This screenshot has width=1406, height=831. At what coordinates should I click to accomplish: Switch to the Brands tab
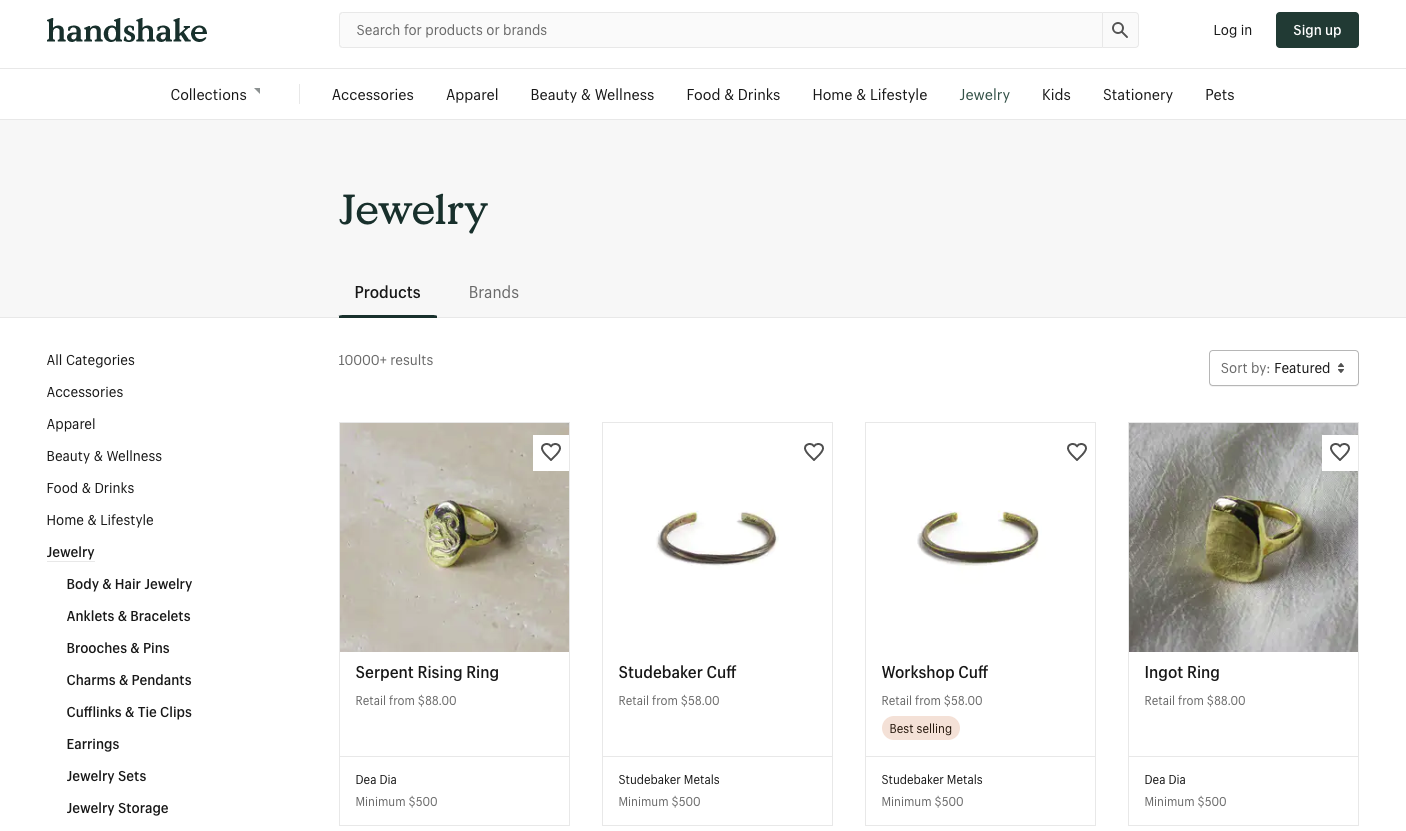point(493,292)
